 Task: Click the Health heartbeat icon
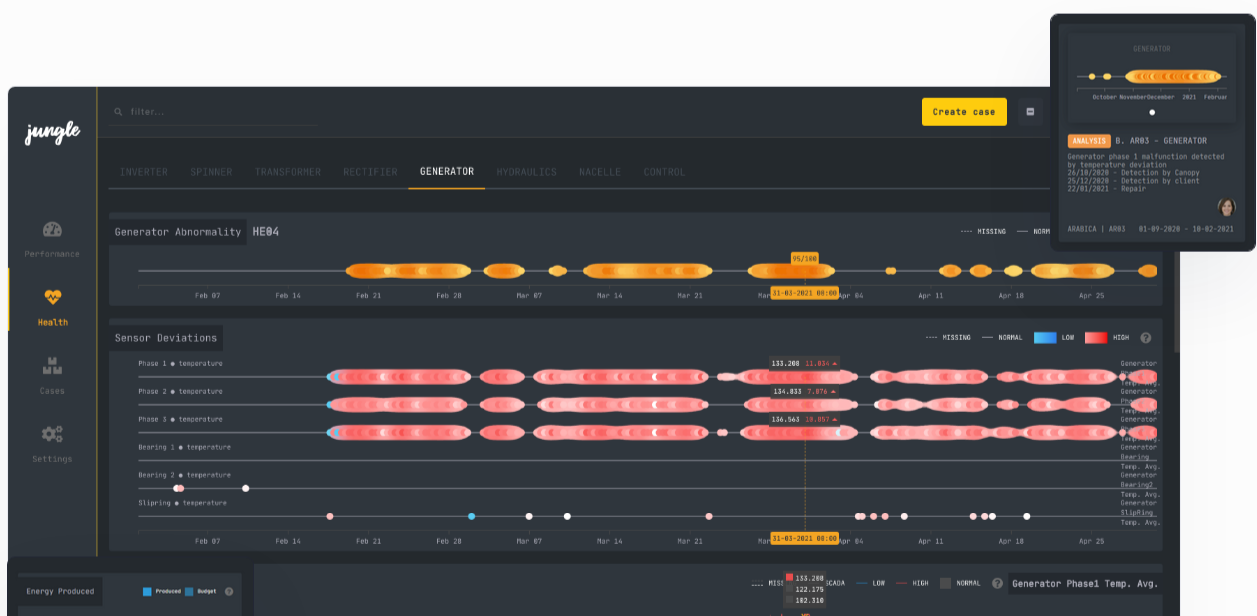point(52,297)
